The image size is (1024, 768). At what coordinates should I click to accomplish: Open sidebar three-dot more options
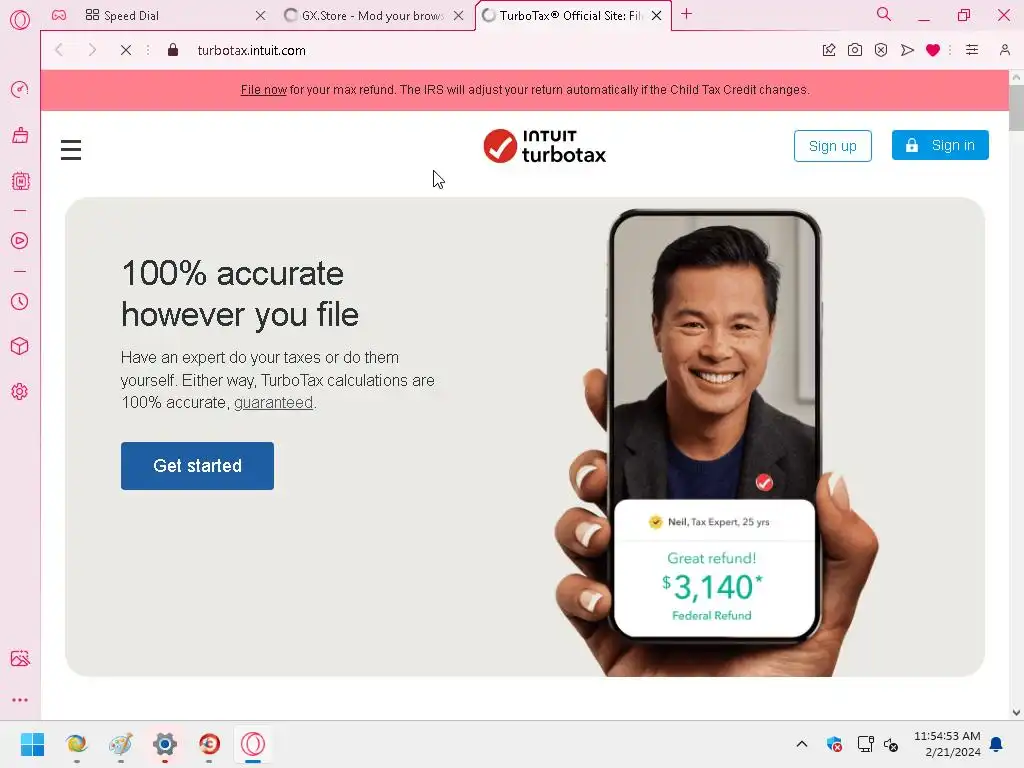[x=20, y=699]
